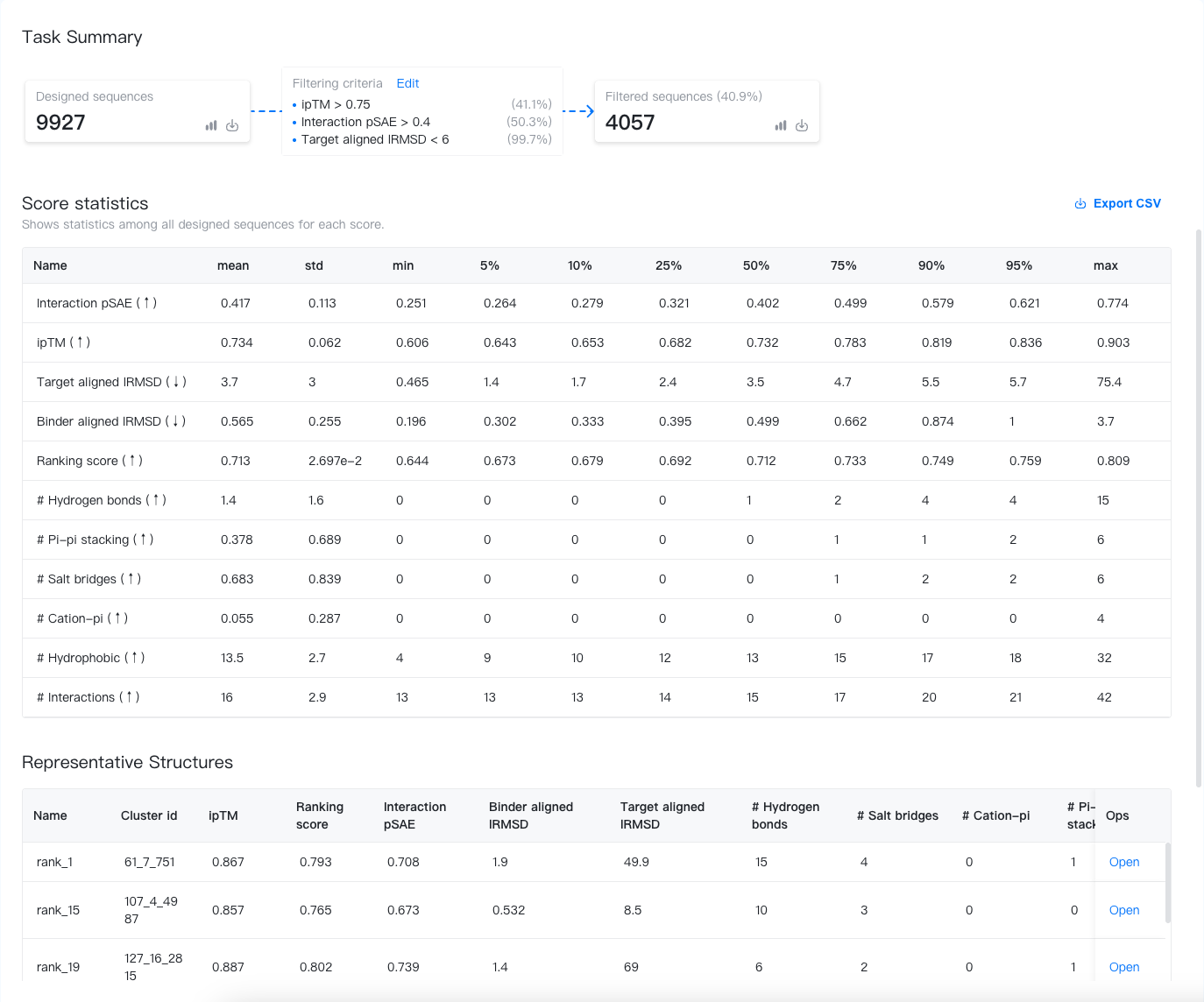Open the rank_19 representative structure

click(1124, 967)
